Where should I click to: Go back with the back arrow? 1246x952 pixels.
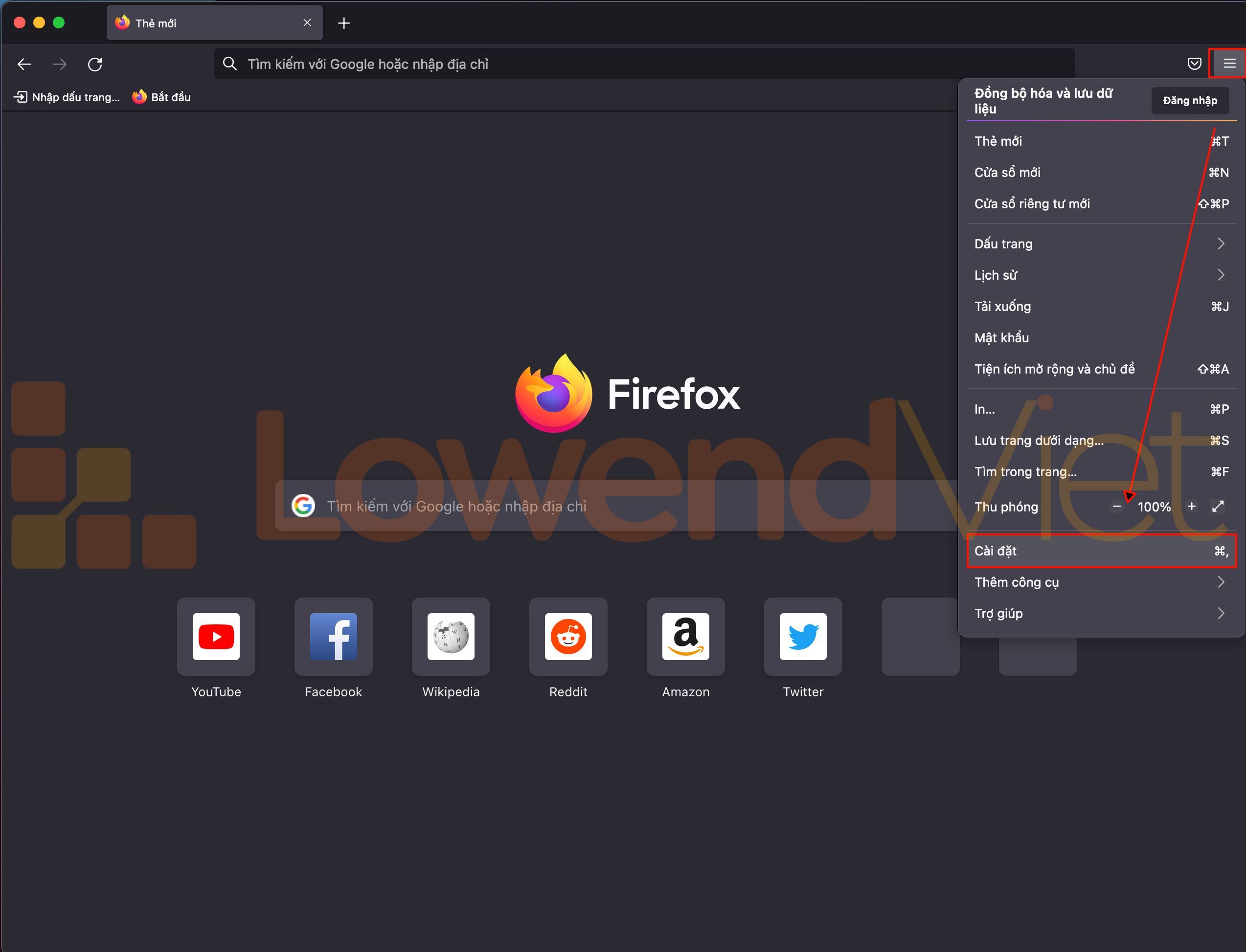coord(24,64)
